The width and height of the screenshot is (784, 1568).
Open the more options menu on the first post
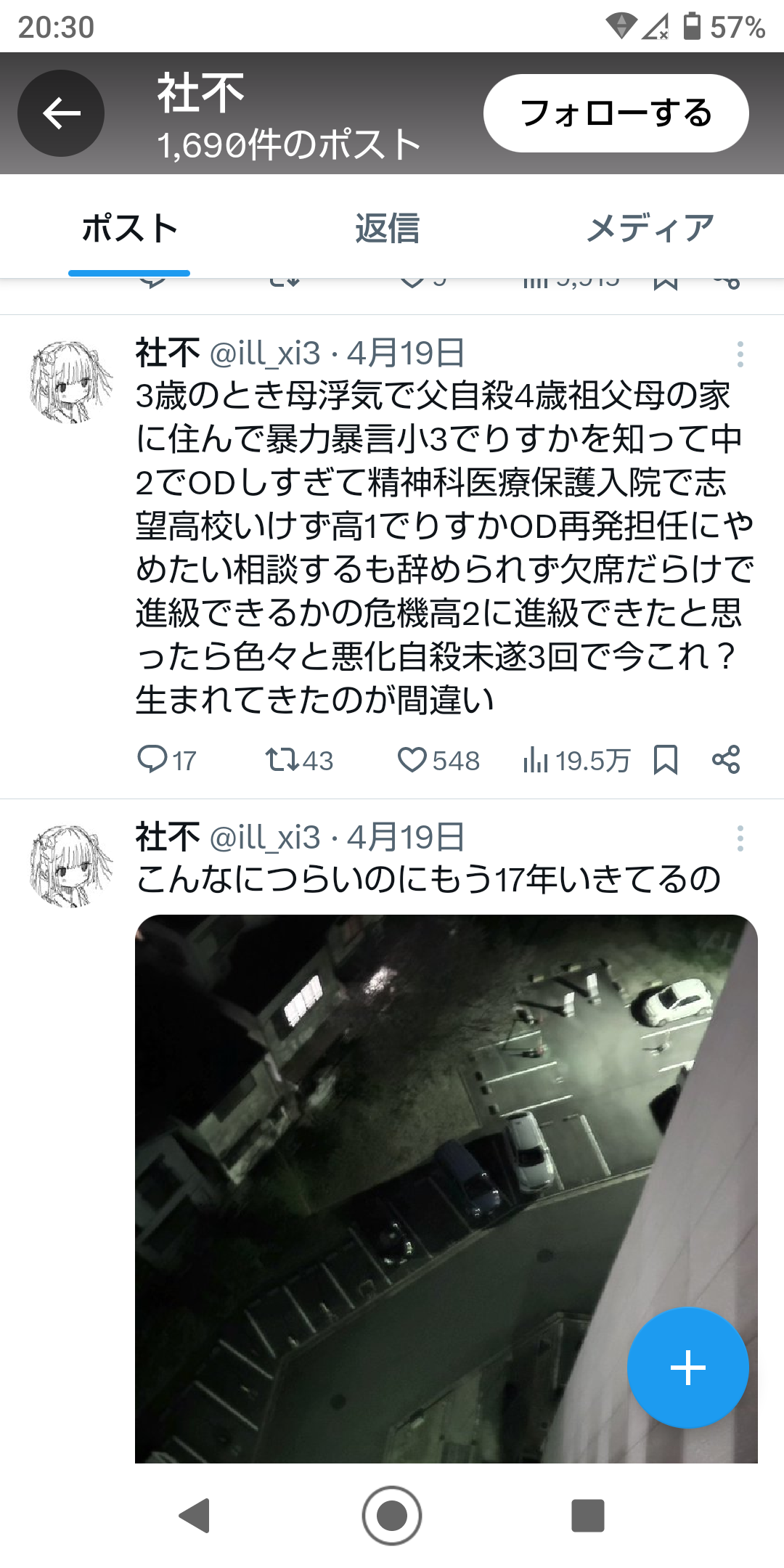(740, 354)
